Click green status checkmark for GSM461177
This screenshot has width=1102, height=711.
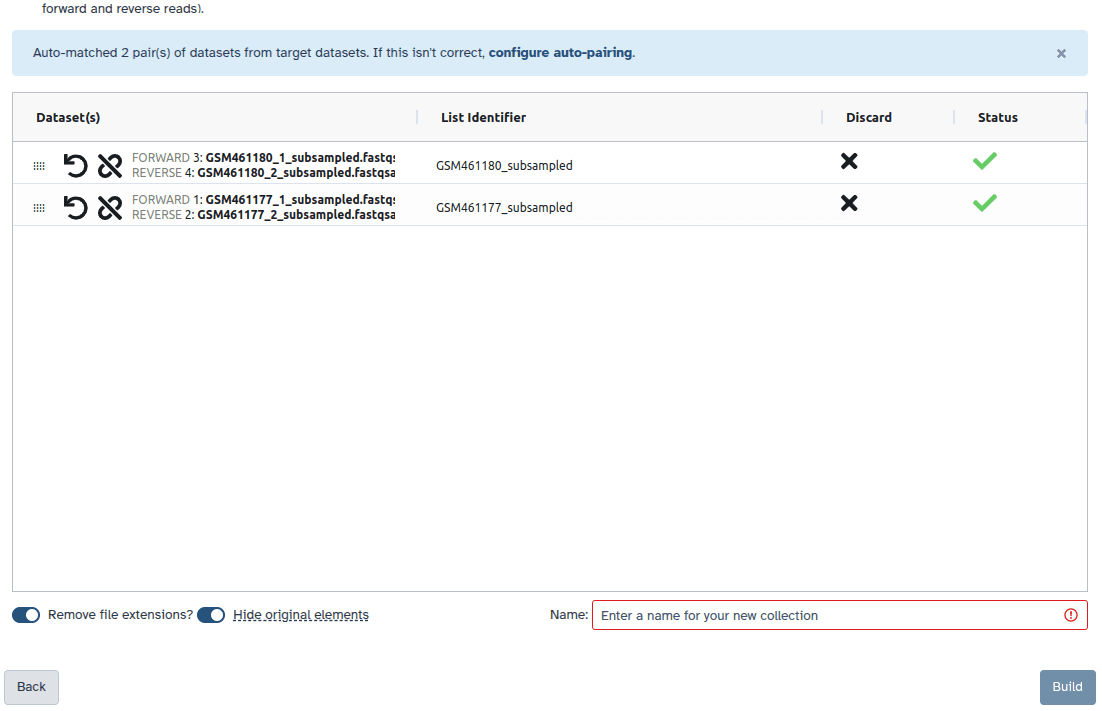click(985, 203)
